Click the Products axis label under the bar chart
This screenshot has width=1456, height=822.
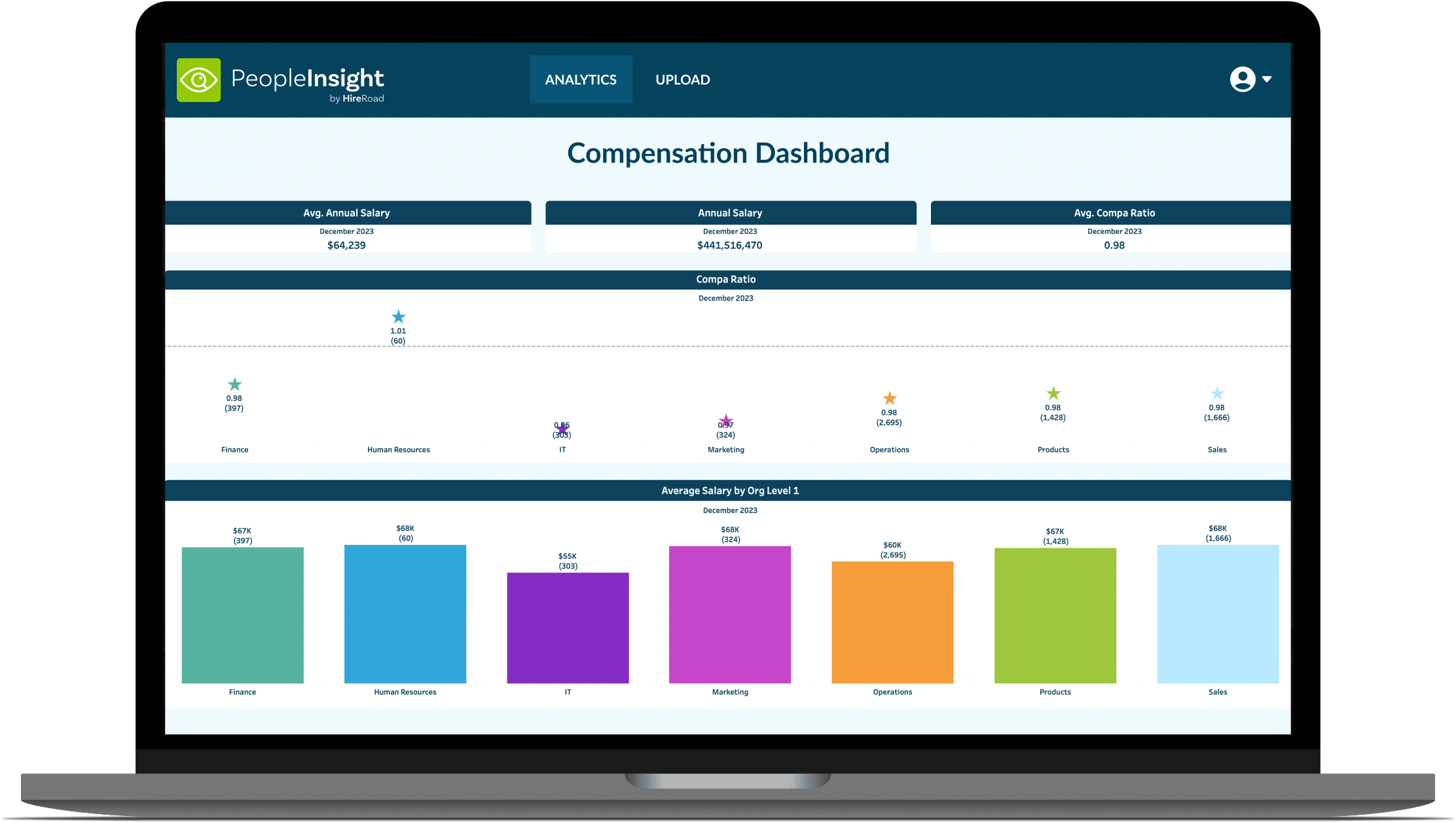click(x=1055, y=692)
